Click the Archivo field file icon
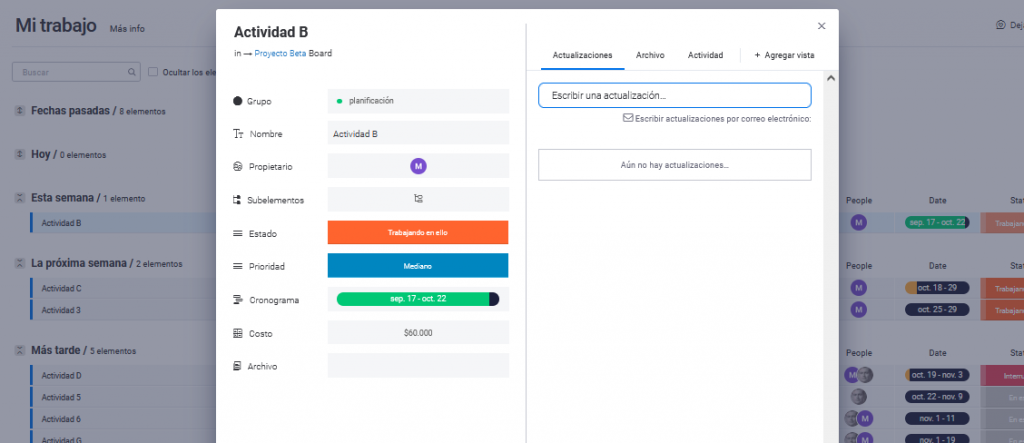 (x=238, y=366)
